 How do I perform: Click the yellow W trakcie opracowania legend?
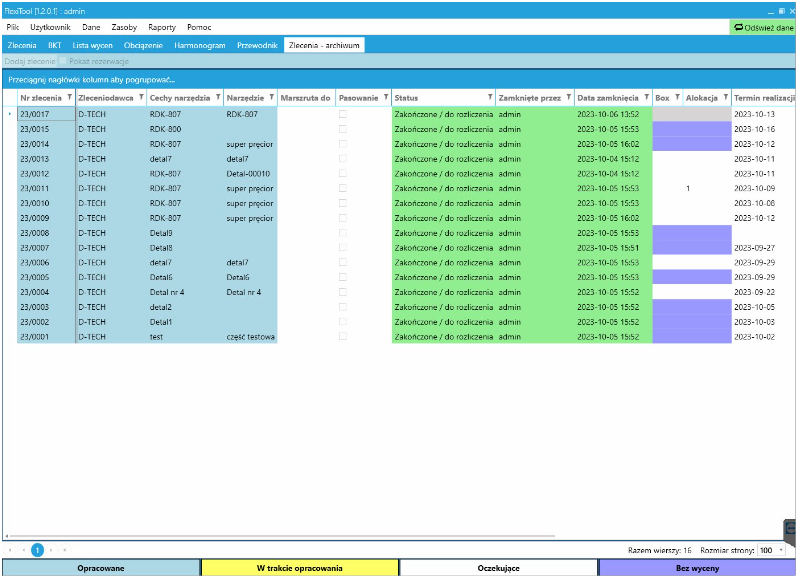[299, 568]
